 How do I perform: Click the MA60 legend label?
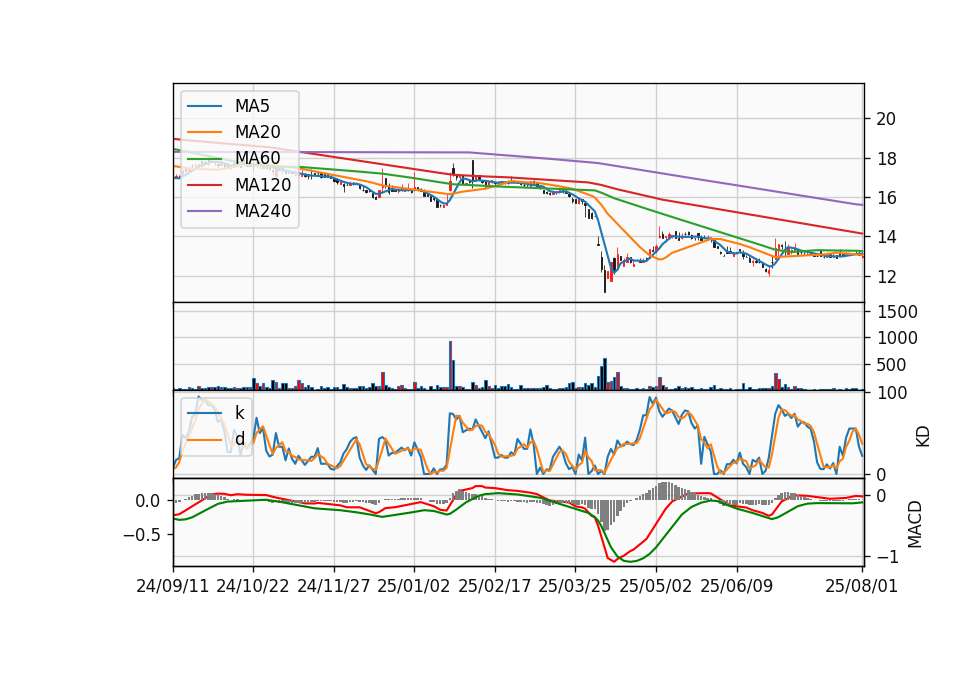click(257, 158)
